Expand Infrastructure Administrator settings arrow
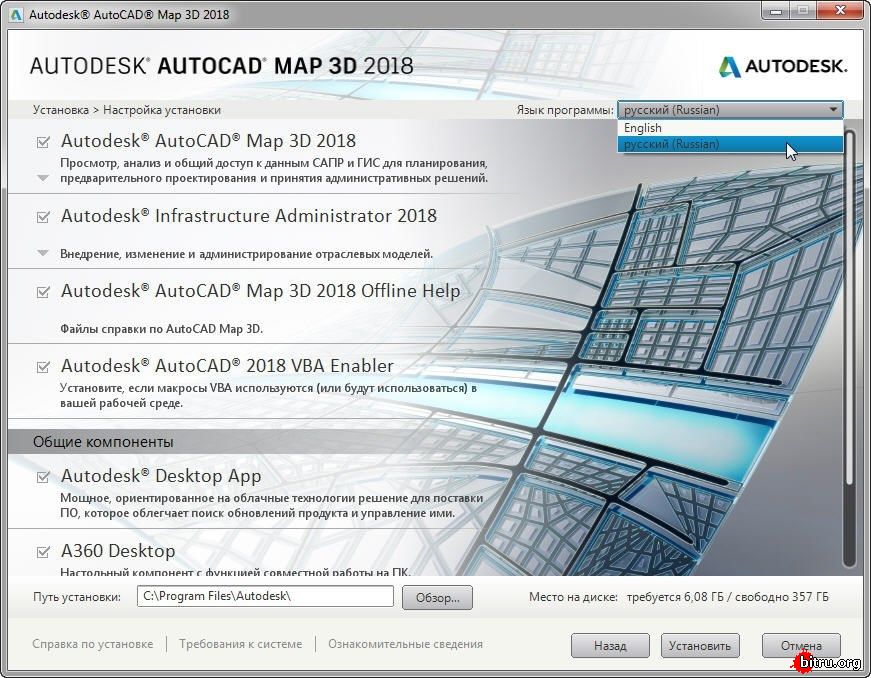Image resolution: width=871 pixels, height=678 pixels. pos(43,253)
